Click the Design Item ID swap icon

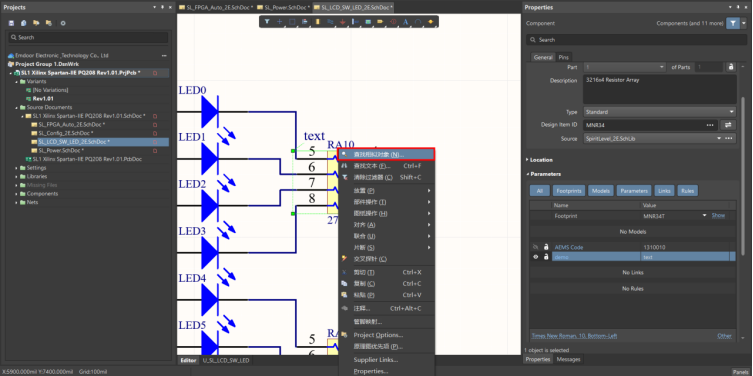click(728, 125)
